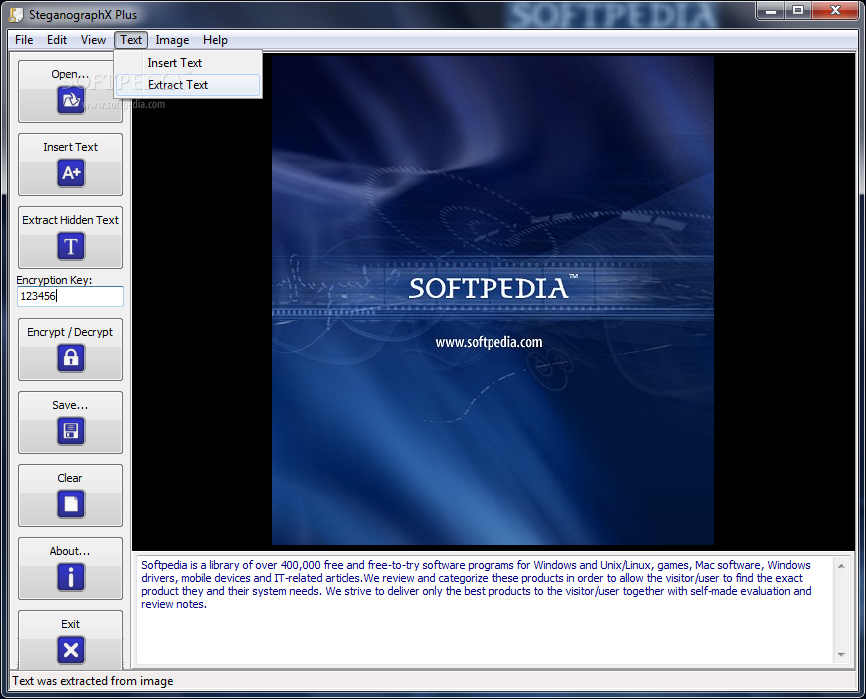Click into the Encryption Key field

(70, 296)
